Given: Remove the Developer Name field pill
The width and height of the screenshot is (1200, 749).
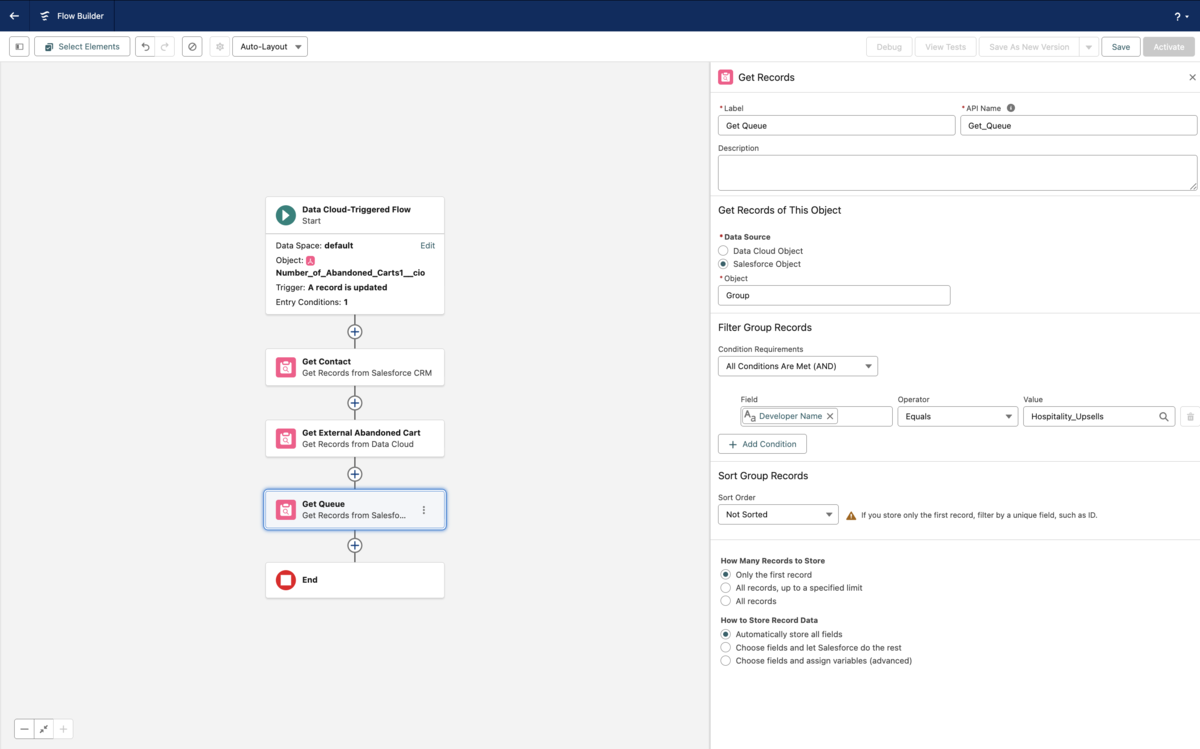Looking at the screenshot, I should pyautogui.click(x=830, y=416).
